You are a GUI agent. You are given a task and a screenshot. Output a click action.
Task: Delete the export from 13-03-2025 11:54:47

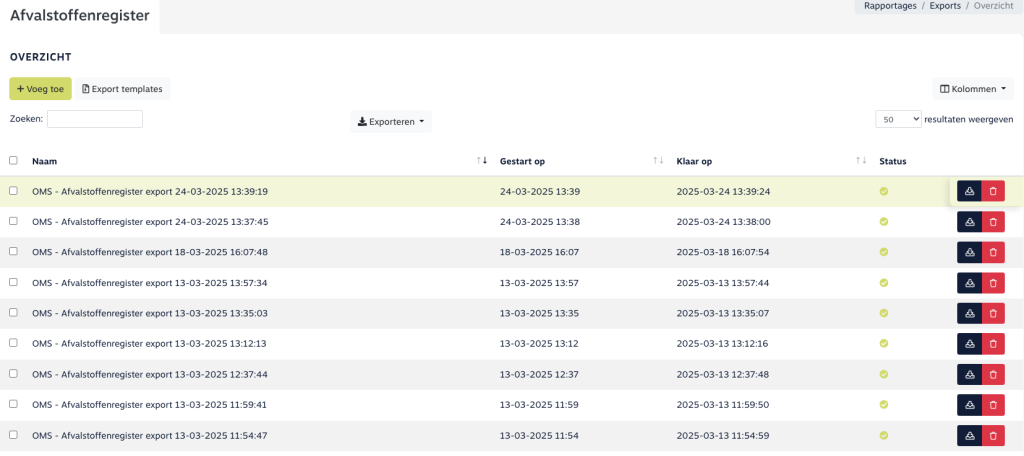pyautogui.click(x=993, y=436)
